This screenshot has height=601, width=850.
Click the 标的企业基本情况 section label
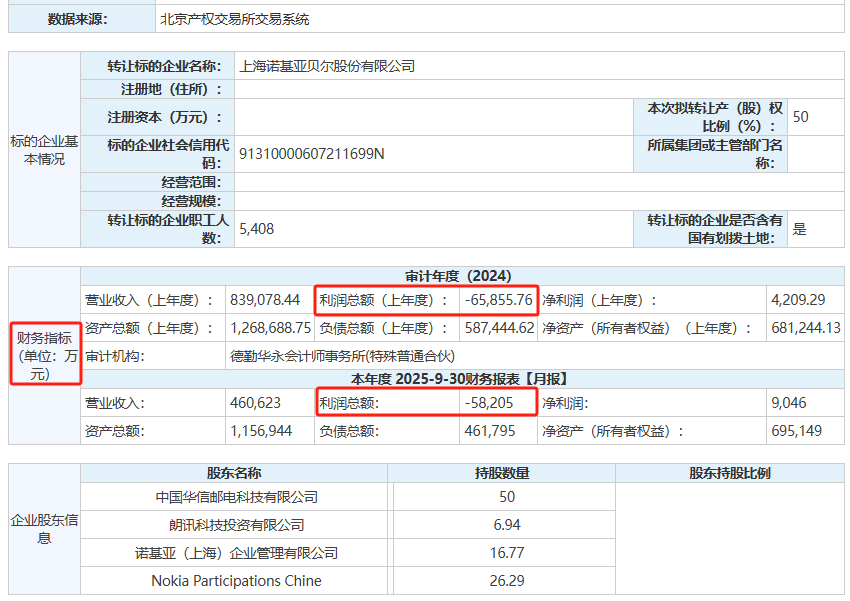click(x=44, y=150)
